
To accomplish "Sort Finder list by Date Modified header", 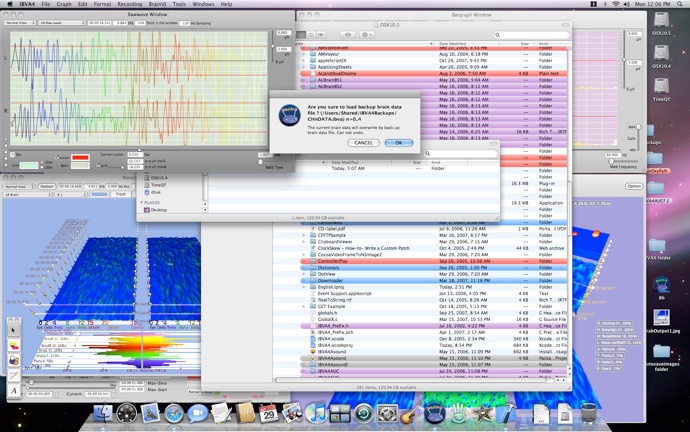I will [x=466, y=44].
